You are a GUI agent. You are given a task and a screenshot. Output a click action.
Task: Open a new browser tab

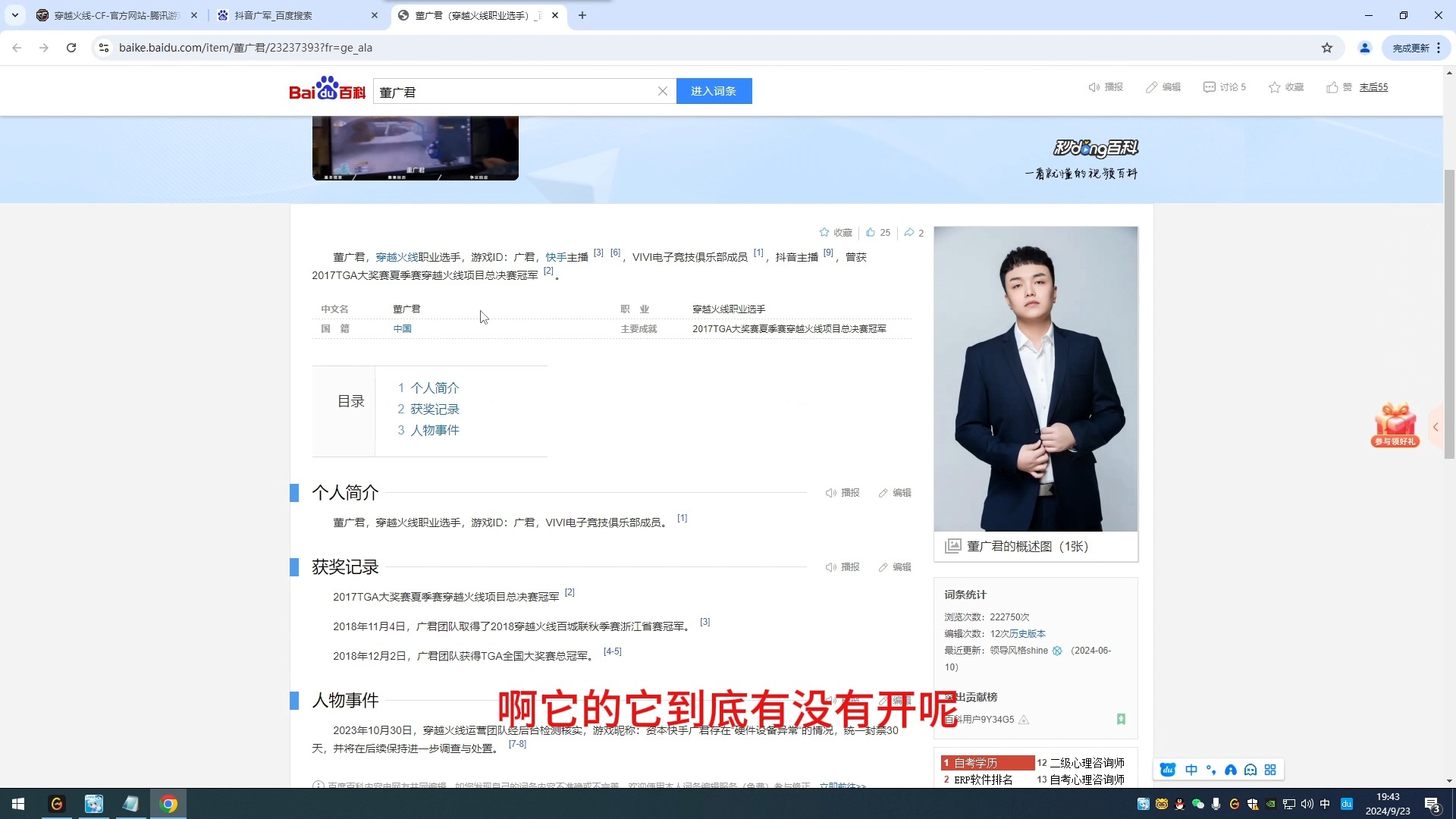coord(582,15)
